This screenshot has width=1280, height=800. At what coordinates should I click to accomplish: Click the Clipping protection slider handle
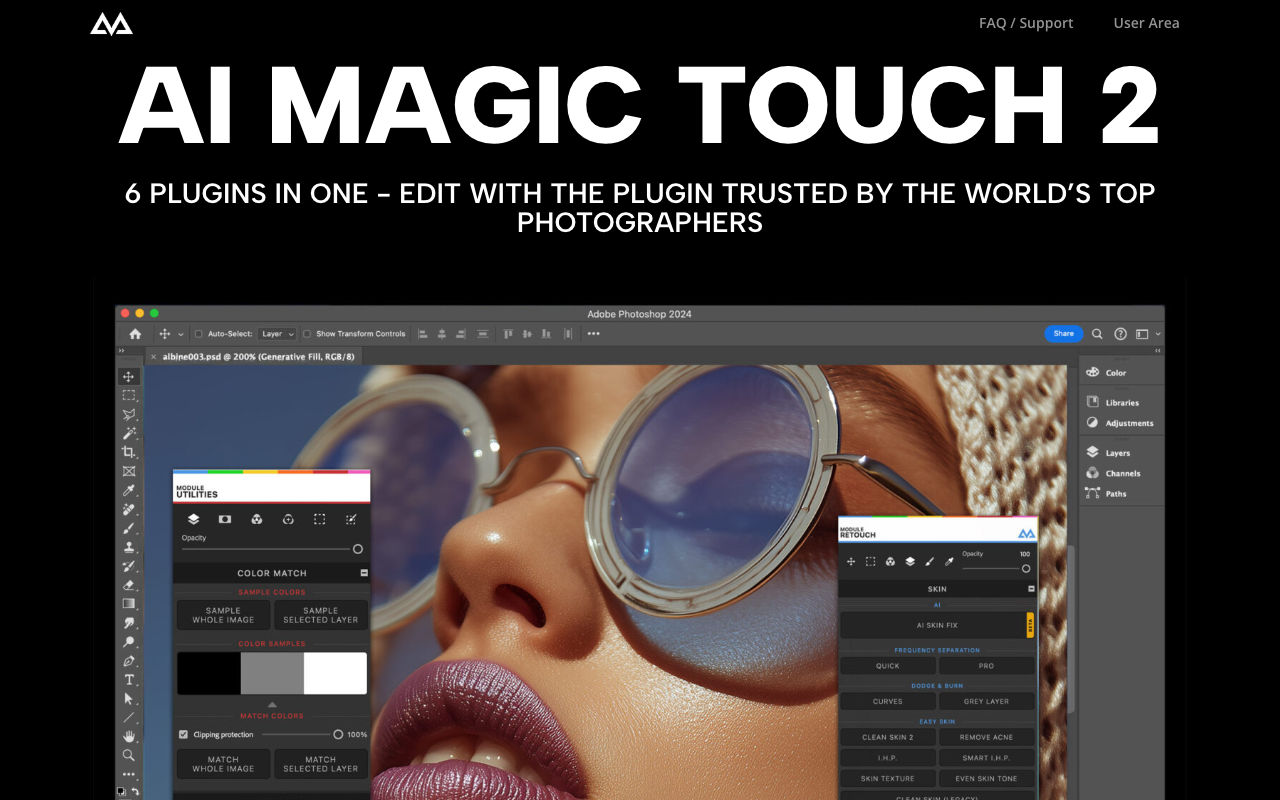pos(338,734)
